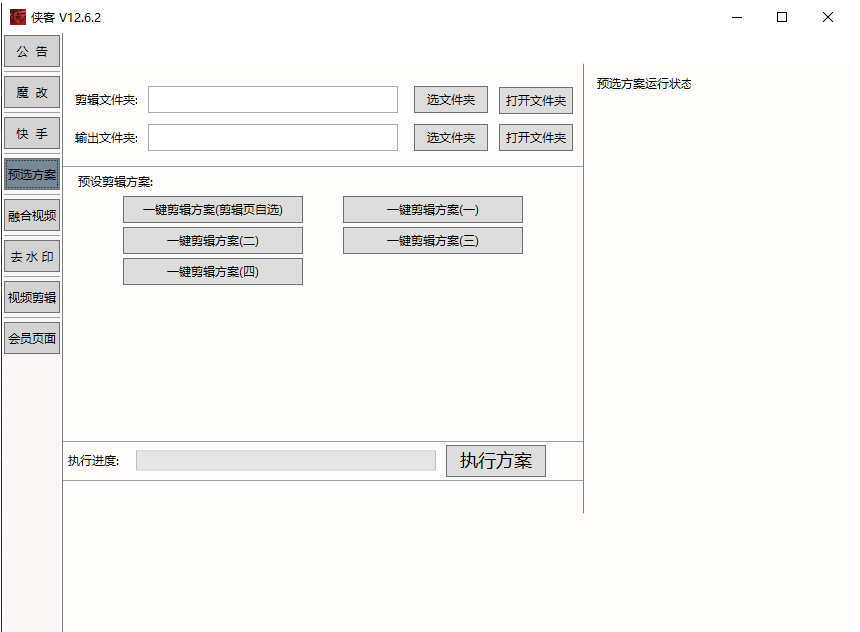This screenshot has width=860, height=632.
Task: Run preset 一键剪辑方案(一)
Action: tap(432, 209)
